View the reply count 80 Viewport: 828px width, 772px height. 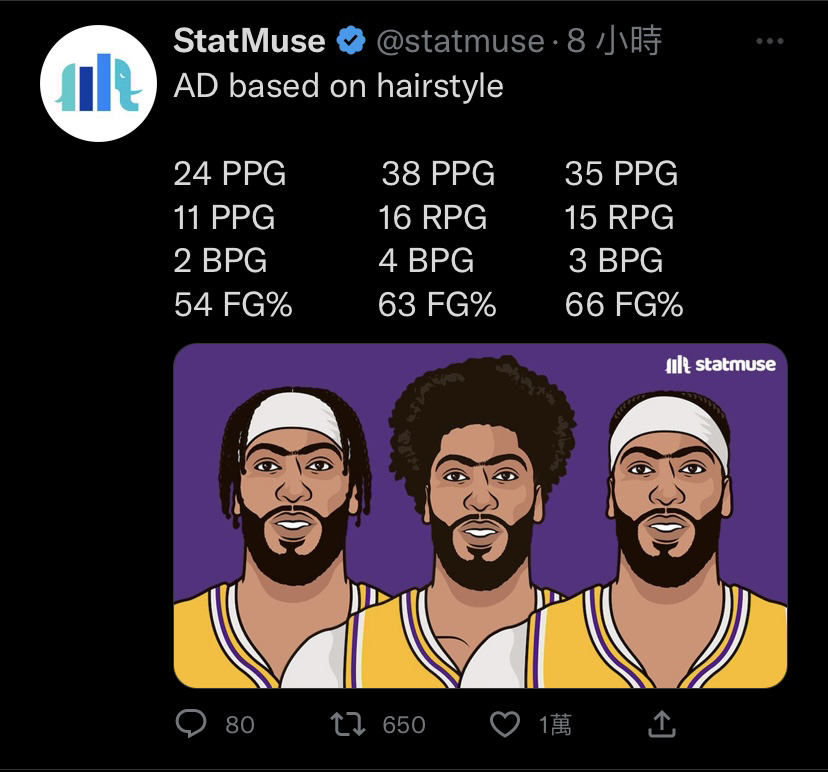240,724
